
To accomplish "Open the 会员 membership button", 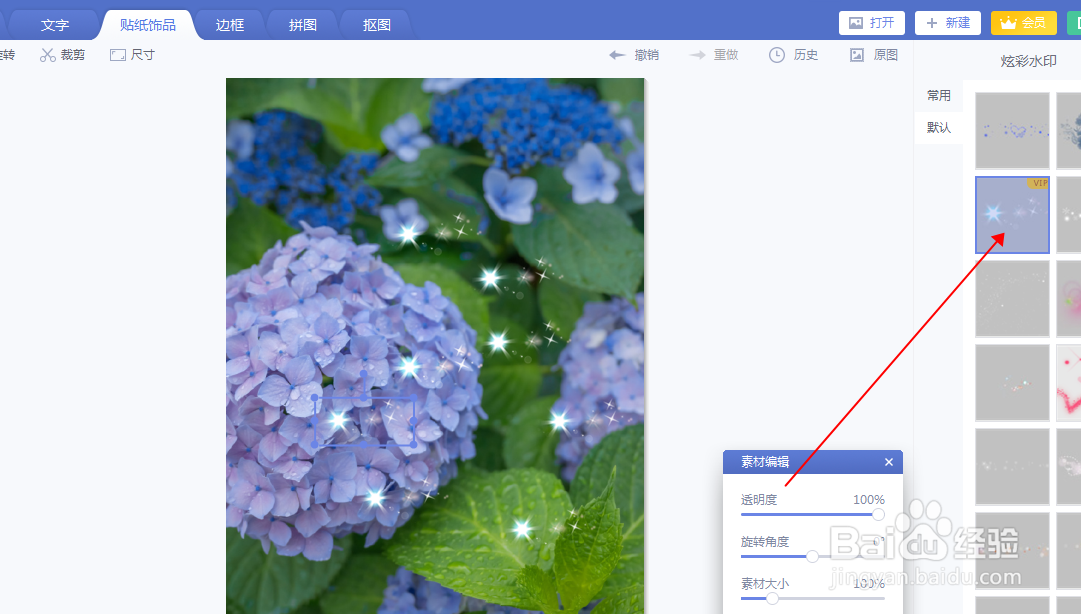I will pos(1023,23).
